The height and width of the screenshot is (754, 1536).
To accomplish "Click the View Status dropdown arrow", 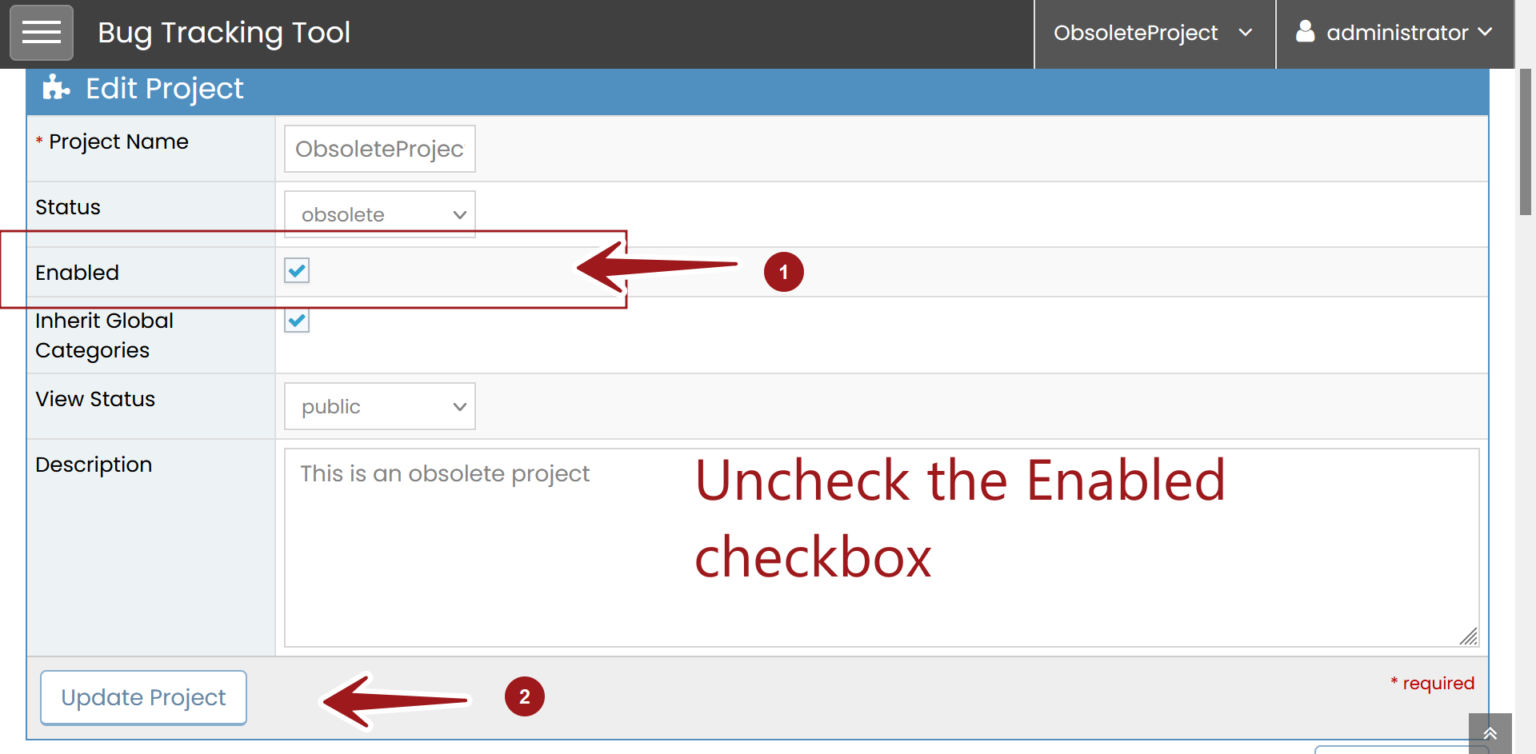I will [459, 405].
